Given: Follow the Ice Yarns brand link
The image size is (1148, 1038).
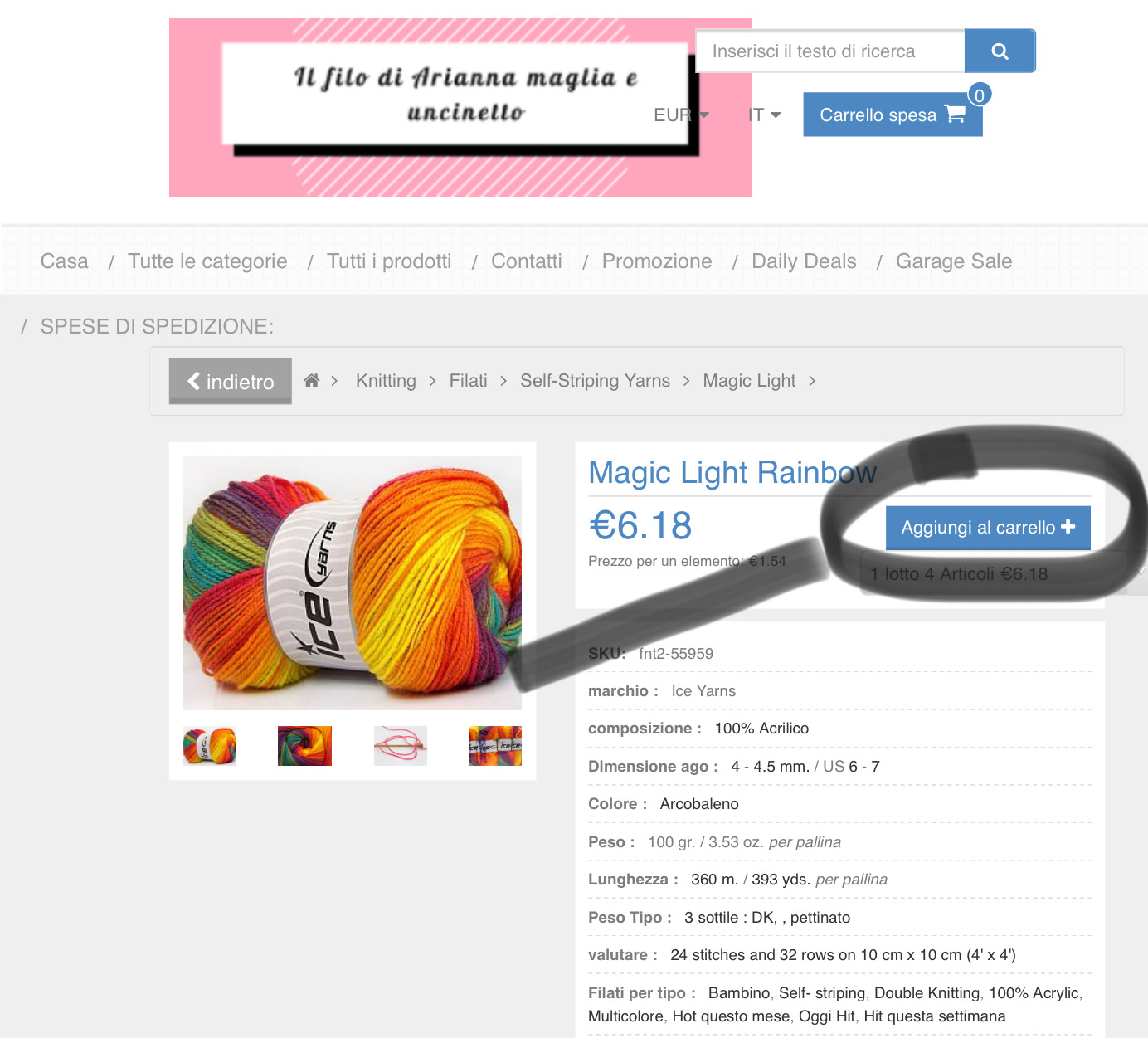Looking at the screenshot, I should tap(703, 691).
